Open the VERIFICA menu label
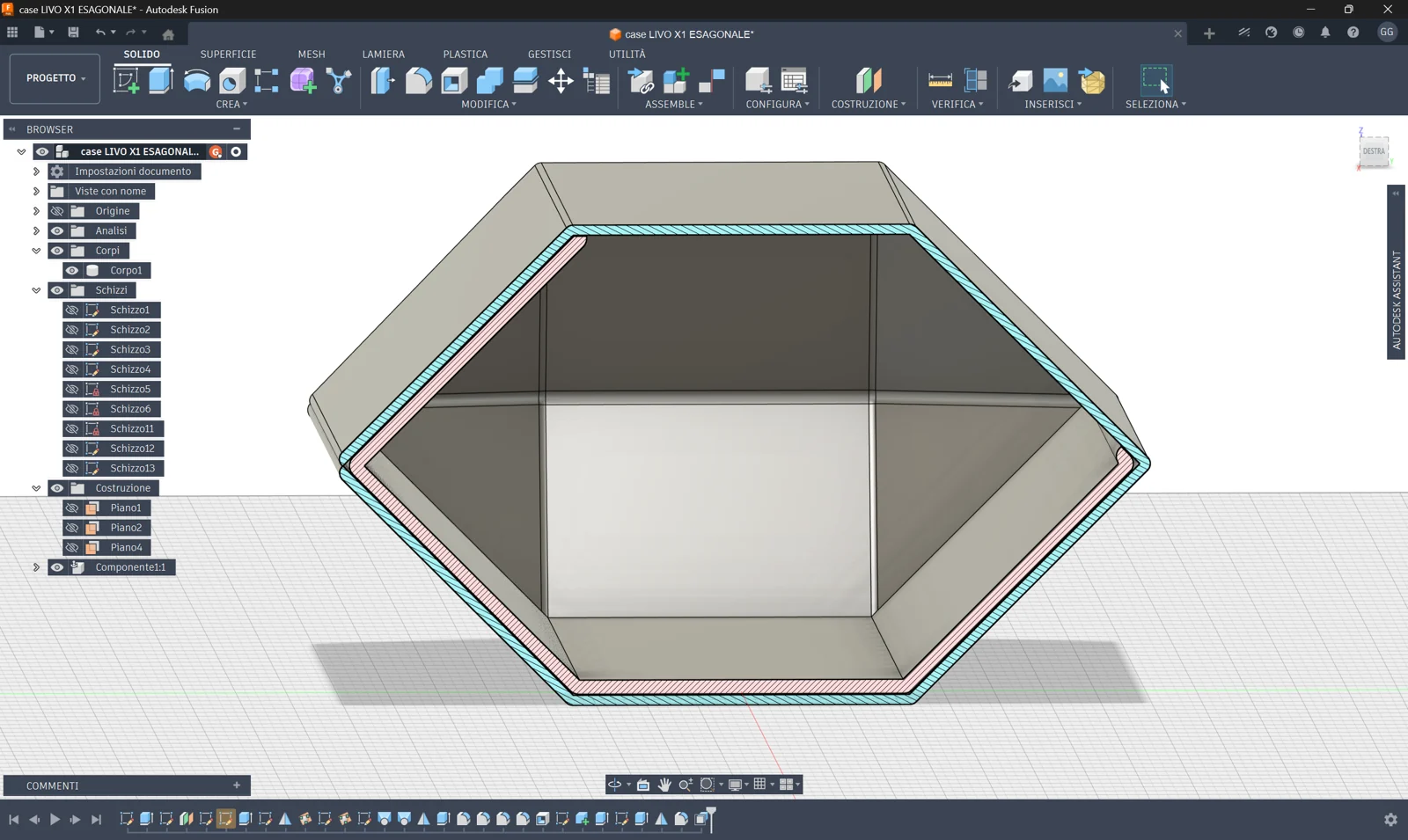This screenshot has height=840, width=1408. point(957,104)
